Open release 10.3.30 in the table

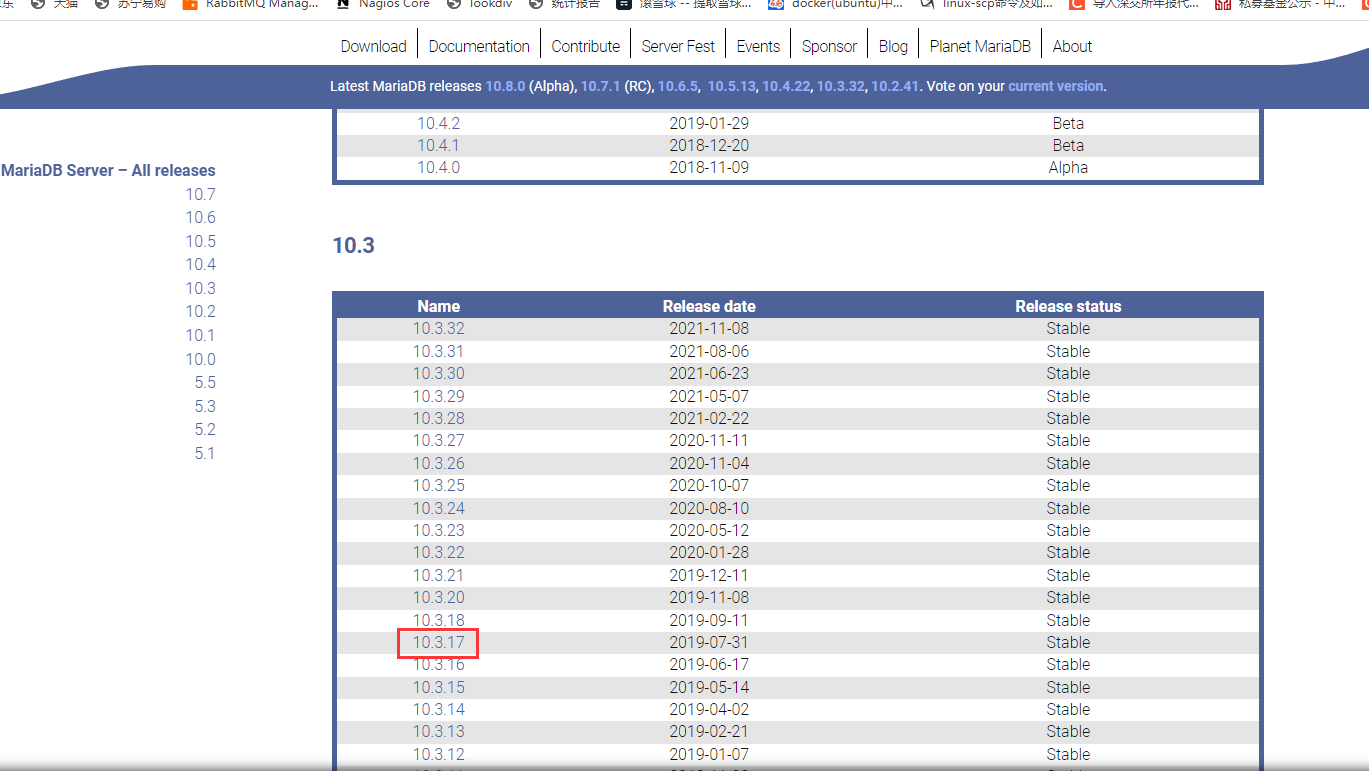pyautogui.click(x=439, y=373)
